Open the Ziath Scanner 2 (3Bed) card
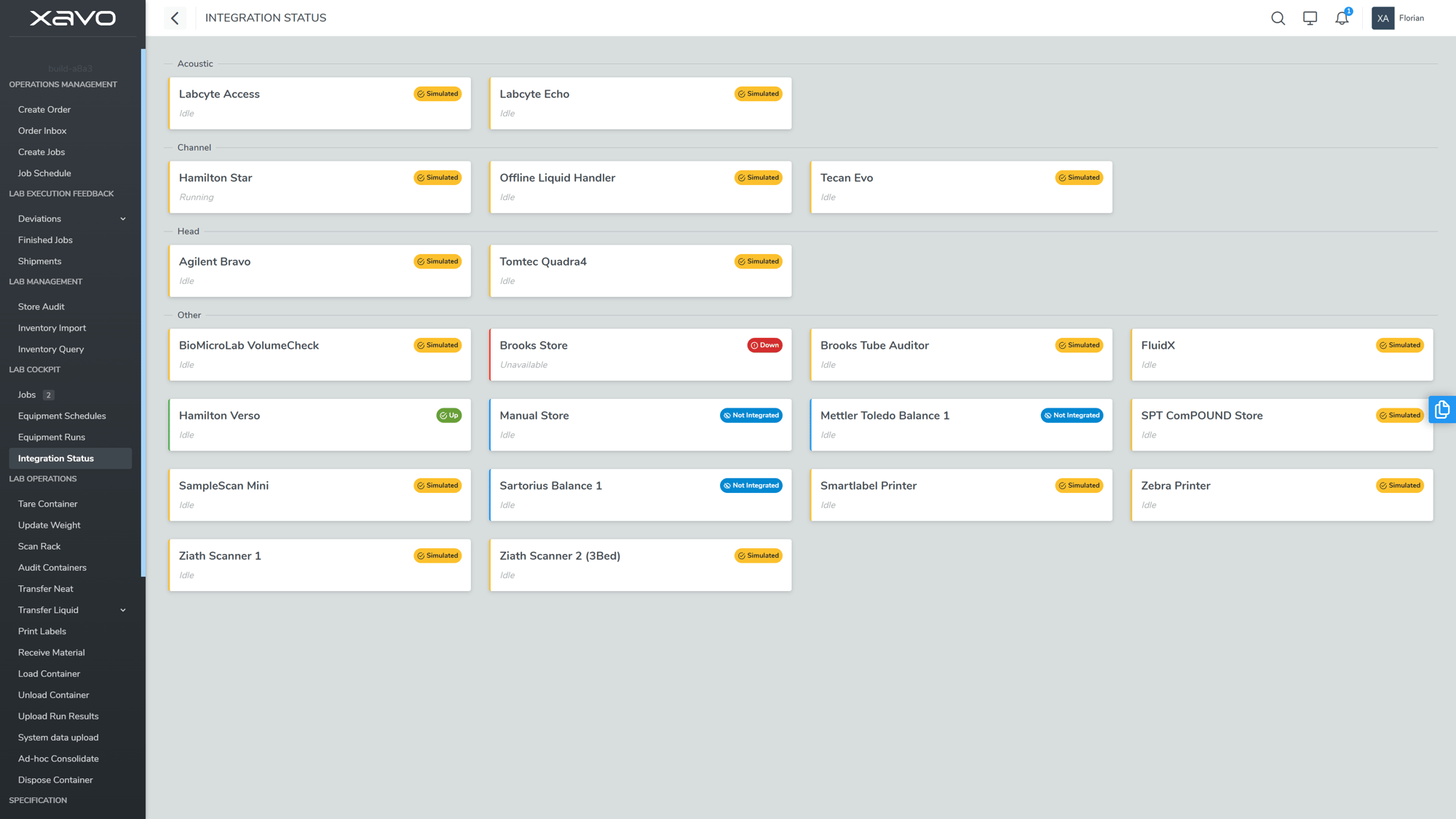1456x819 pixels. click(x=641, y=565)
